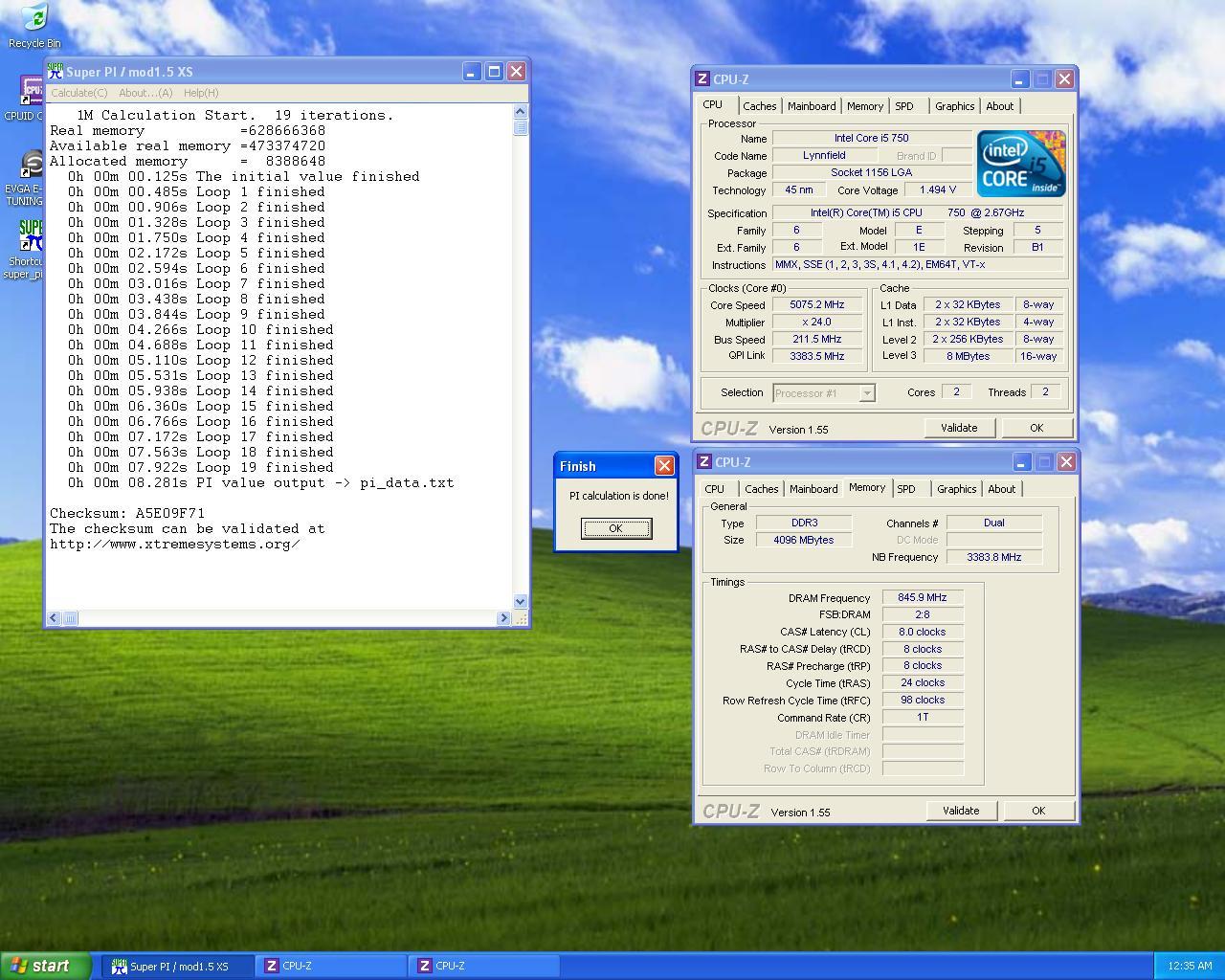Click the Intel Core i5 logo
The image size is (1225, 980).
tap(1021, 164)
